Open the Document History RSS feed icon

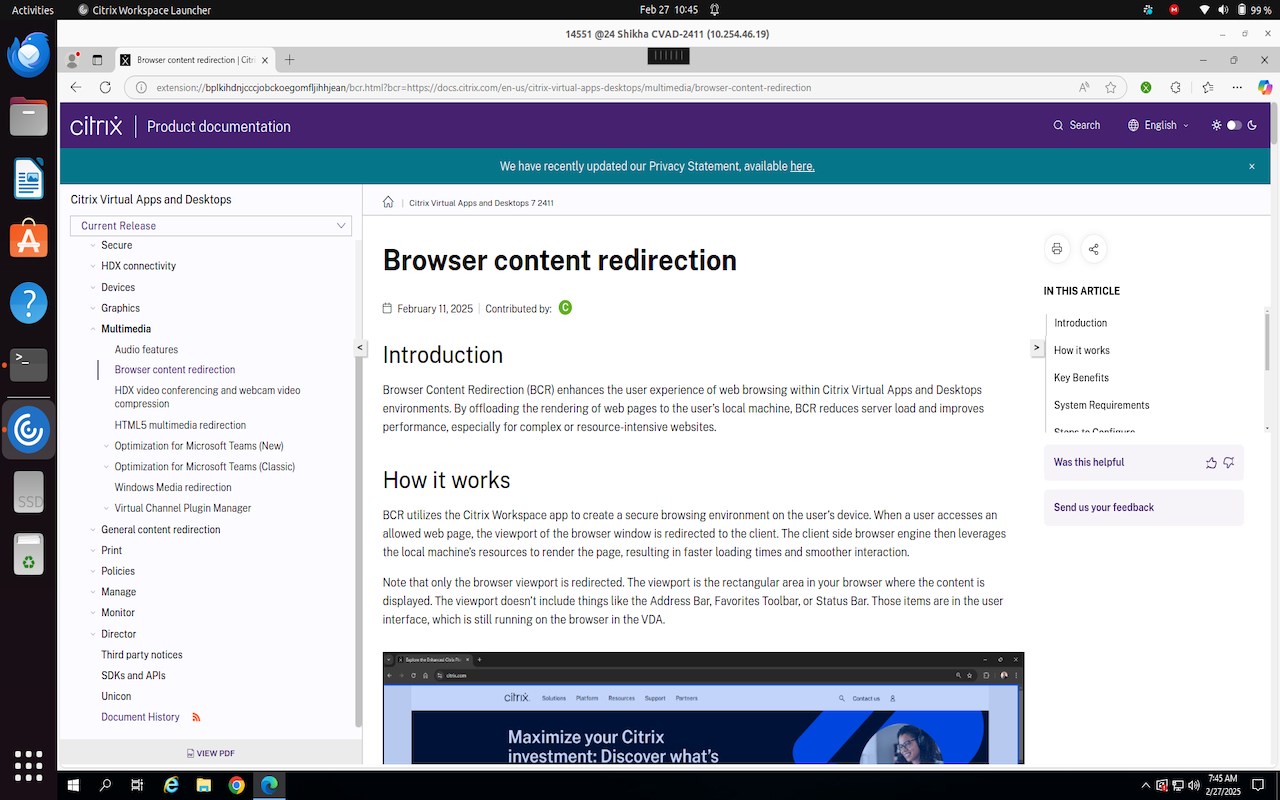(x=196, y=717)
